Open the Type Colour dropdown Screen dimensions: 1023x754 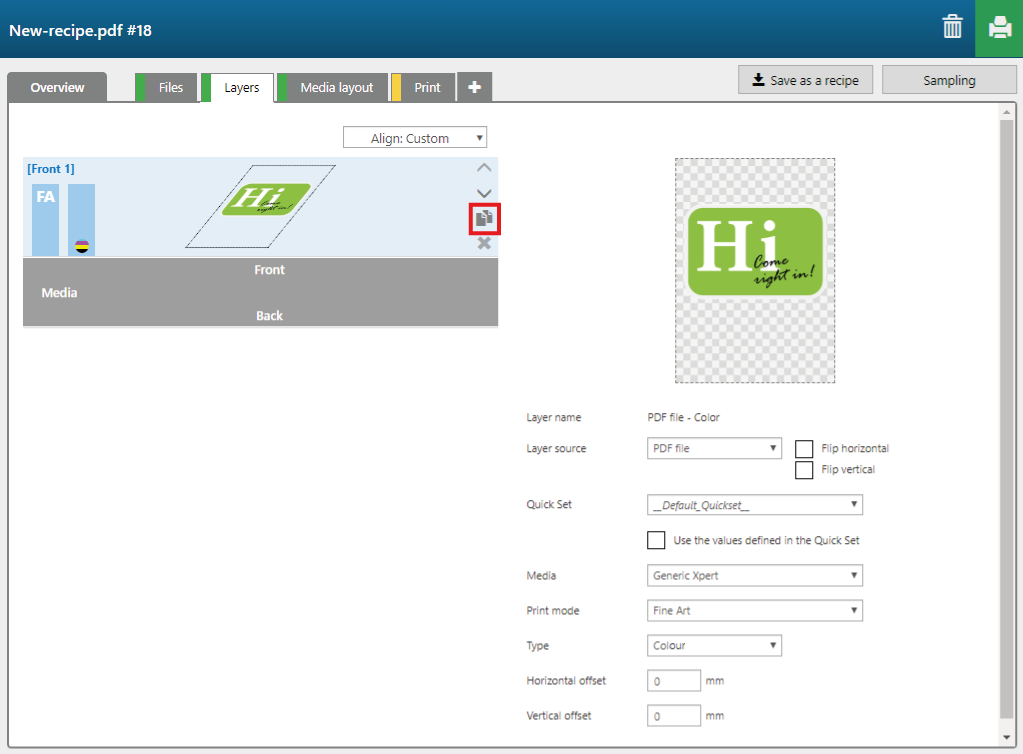(x=714, y=645)
